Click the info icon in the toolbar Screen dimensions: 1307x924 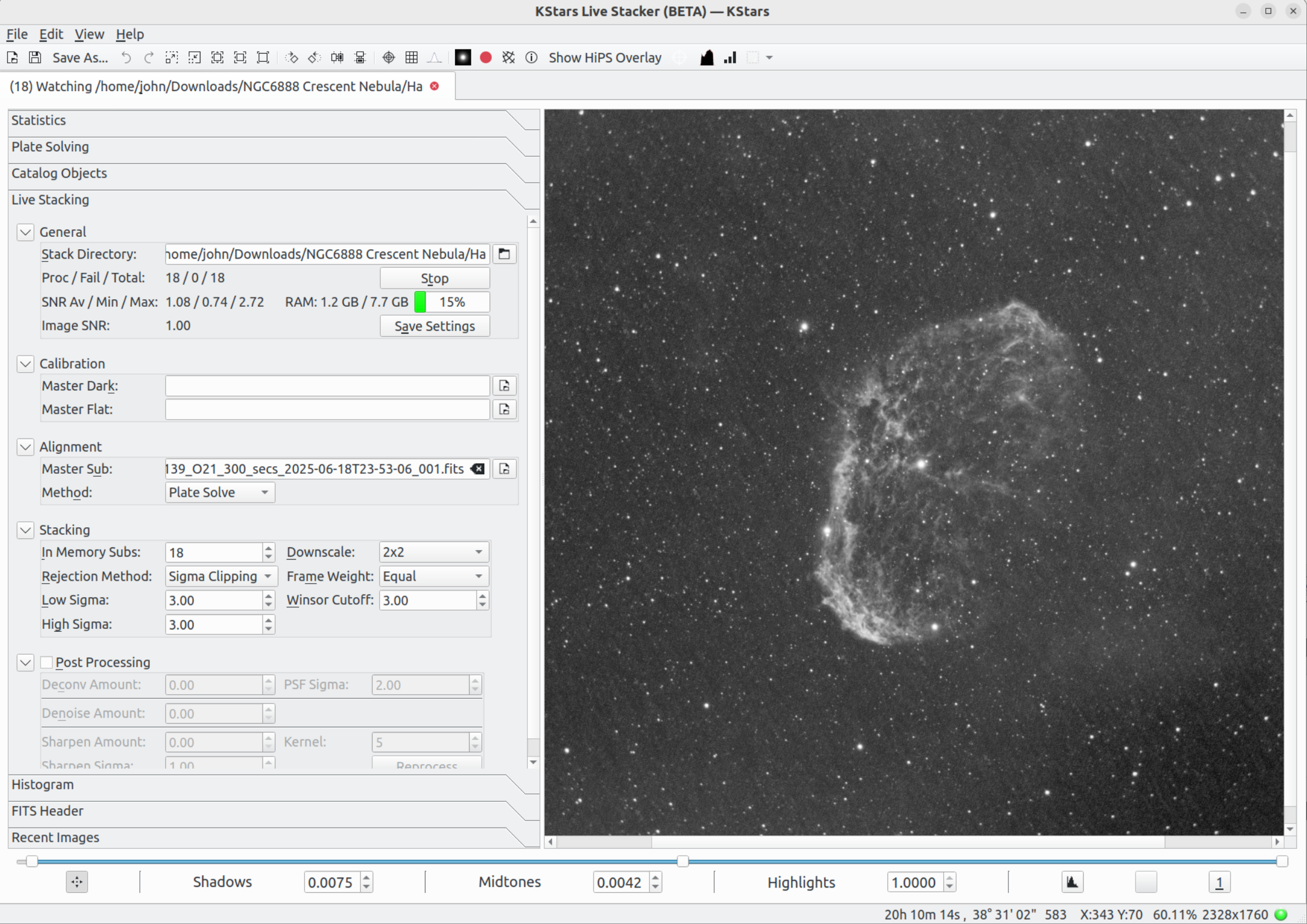(x=531, y=58)
